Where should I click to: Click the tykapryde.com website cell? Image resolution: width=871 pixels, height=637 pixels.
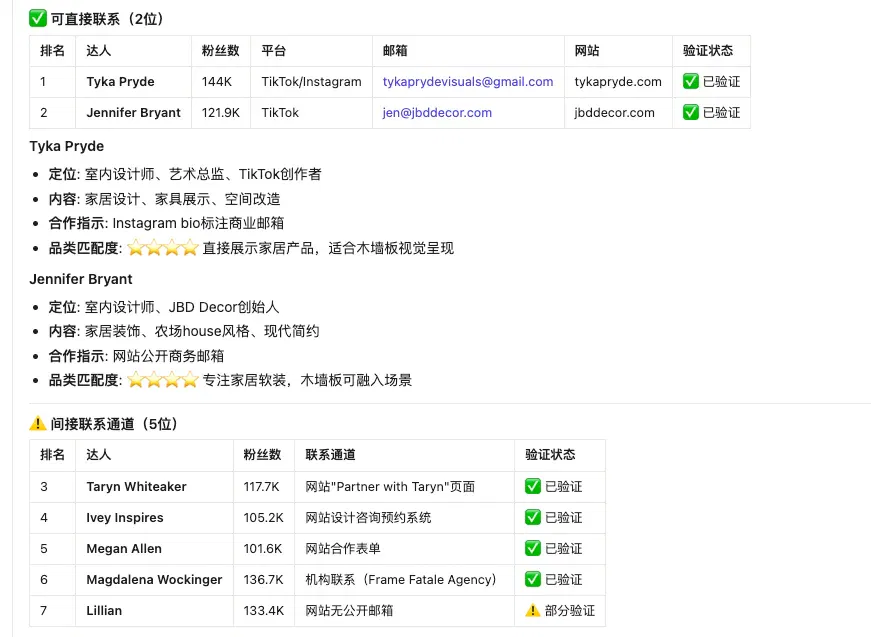[618, 82]
